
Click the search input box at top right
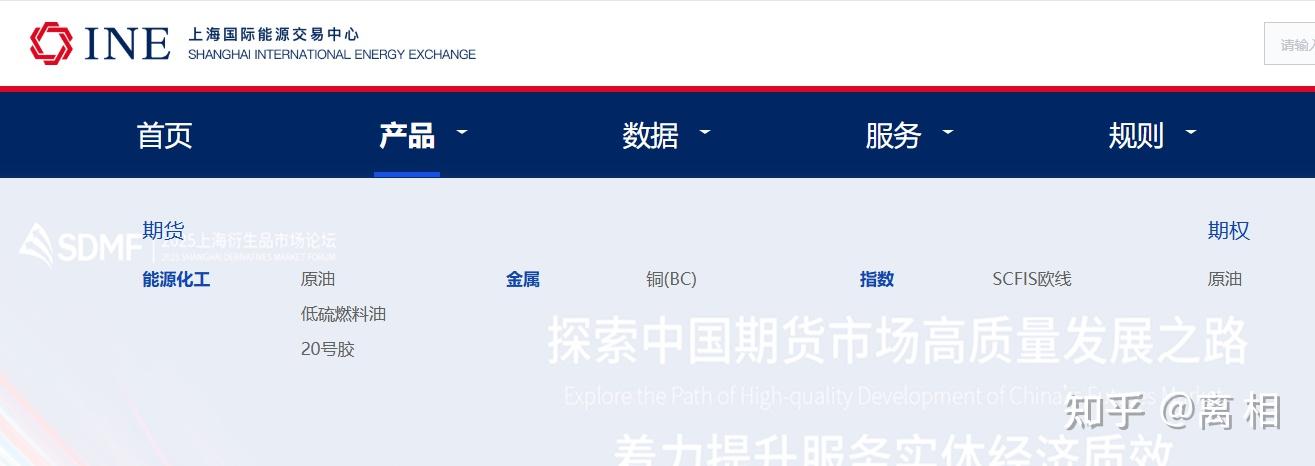[x=1290, y=44]
